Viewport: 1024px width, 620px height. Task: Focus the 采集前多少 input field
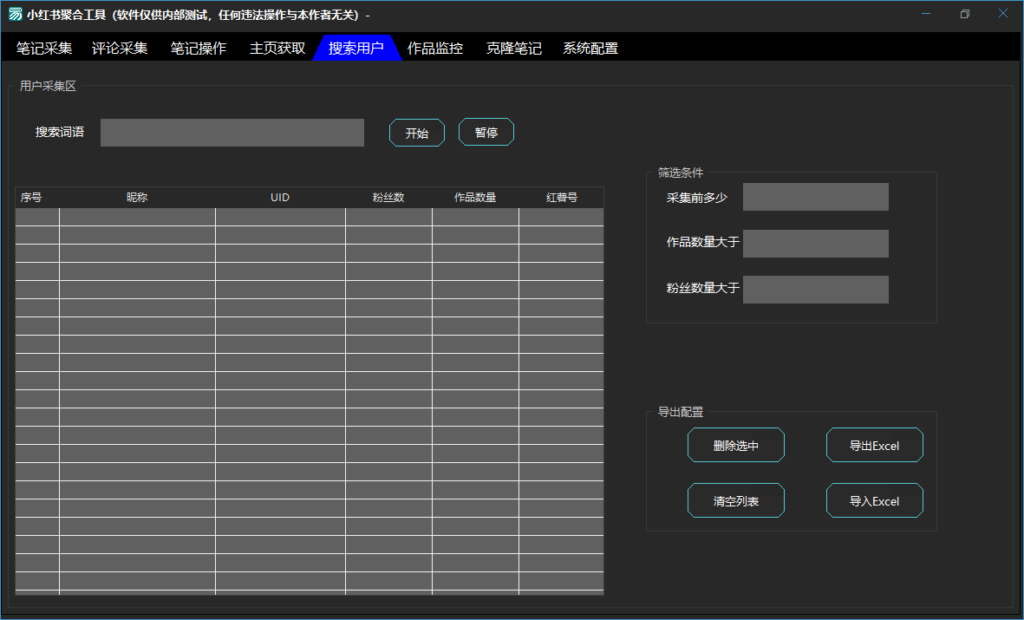[x=816, y=197]
